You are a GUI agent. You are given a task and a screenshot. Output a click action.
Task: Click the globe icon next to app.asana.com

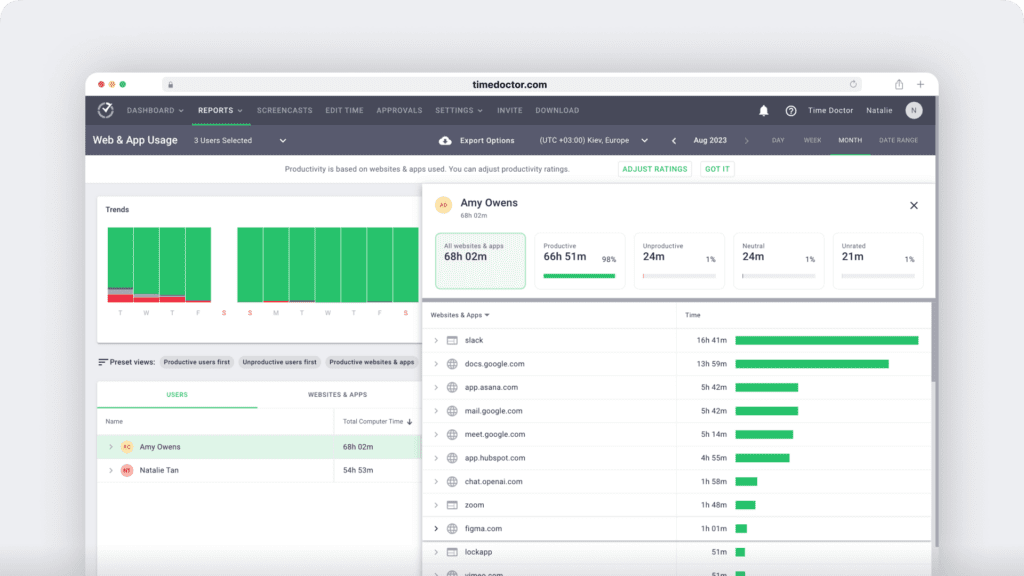coord(450,387)
